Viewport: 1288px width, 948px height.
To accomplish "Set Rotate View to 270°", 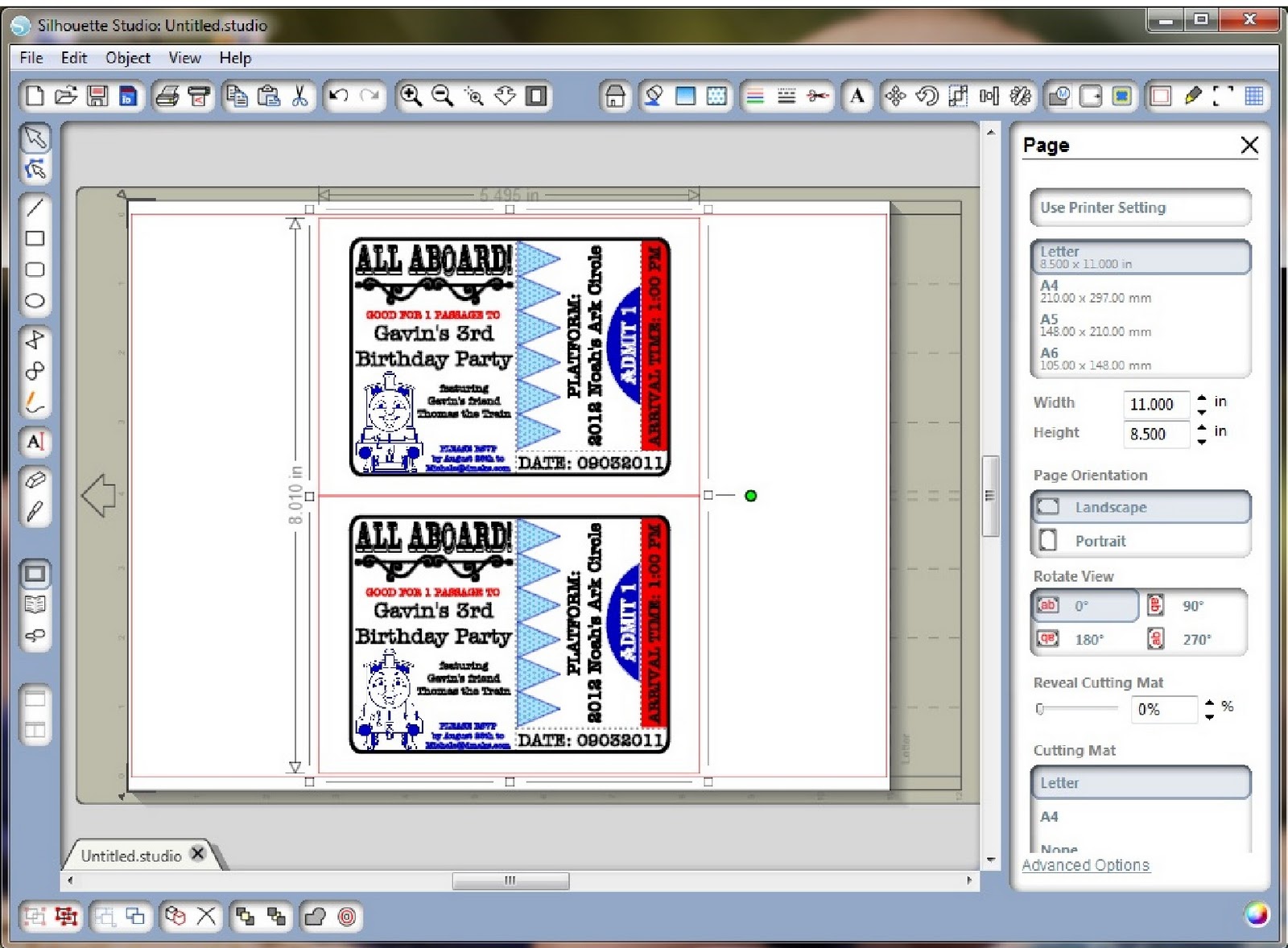I will point(1194,639).
